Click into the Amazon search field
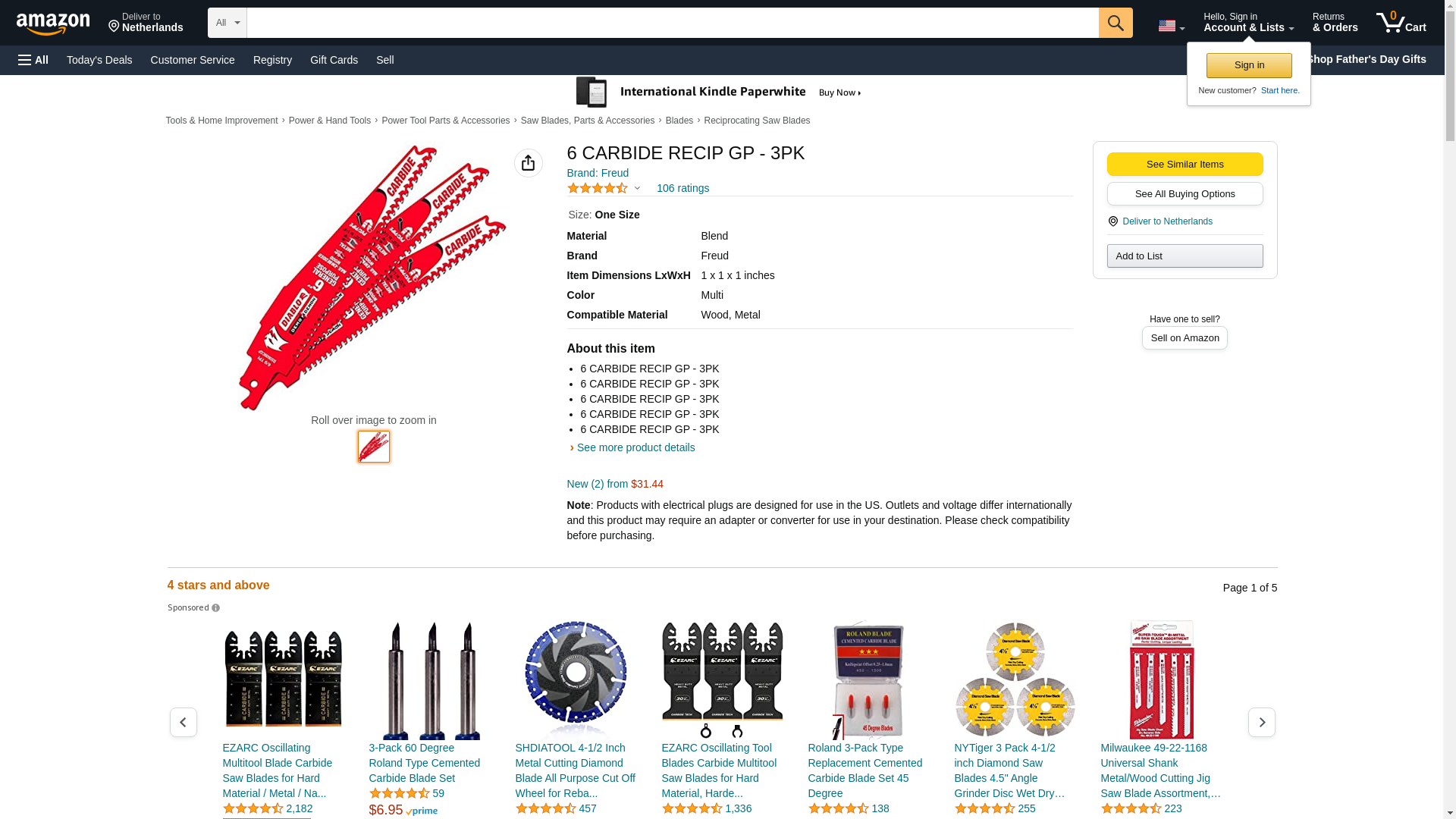The height and width of the screenshot is (819, 1456). point(673,23)
